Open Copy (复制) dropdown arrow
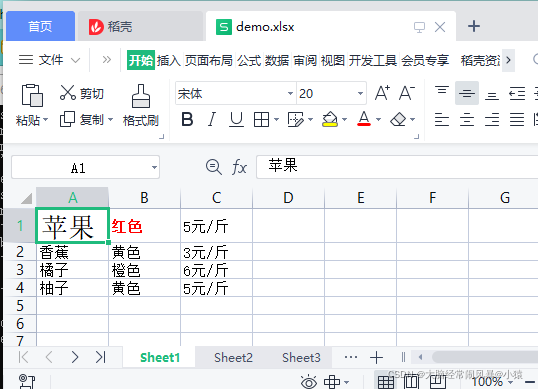The width and height of the screenshot is (538, 389). point(110,120)
